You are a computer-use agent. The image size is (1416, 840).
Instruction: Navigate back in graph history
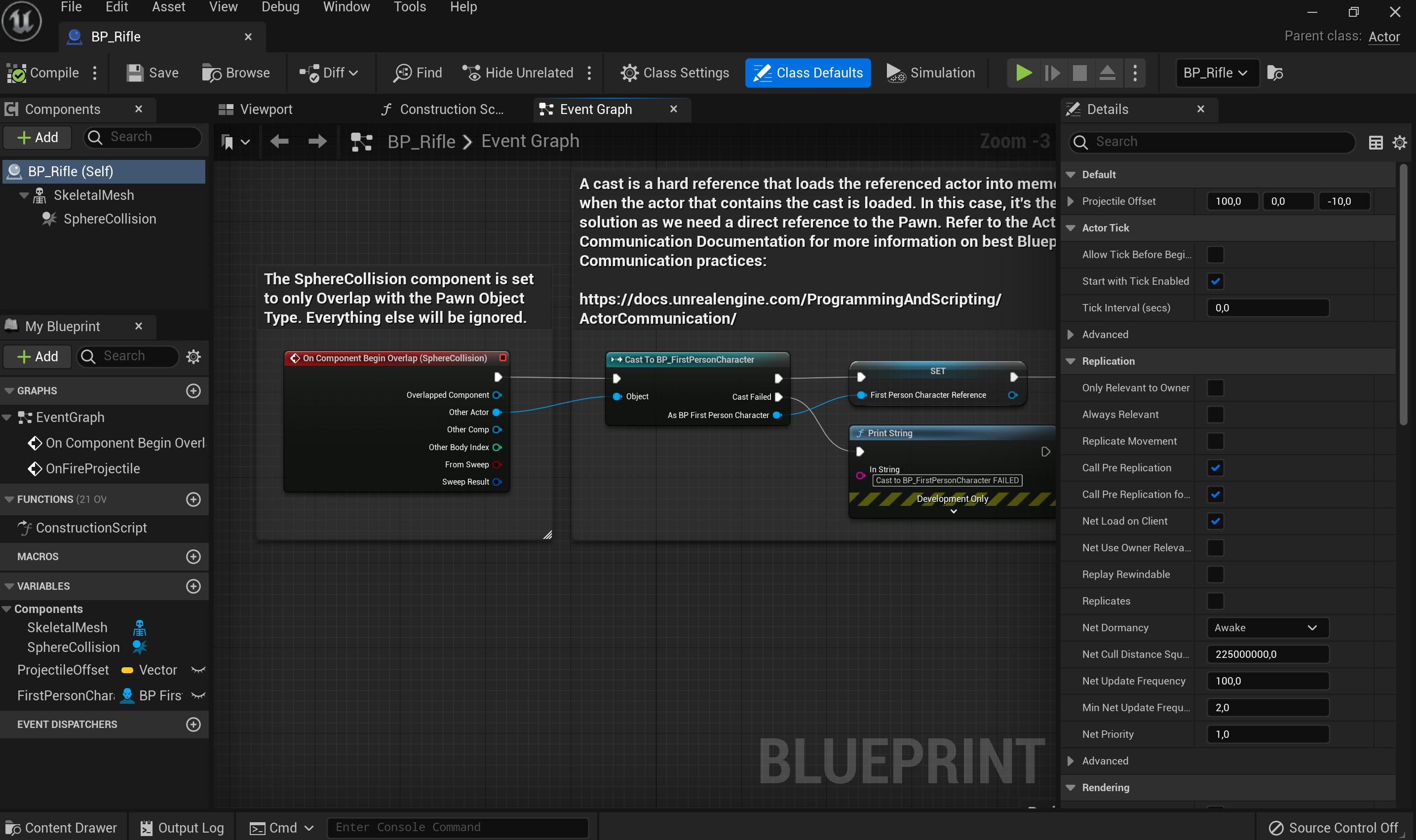pos(279,141)
